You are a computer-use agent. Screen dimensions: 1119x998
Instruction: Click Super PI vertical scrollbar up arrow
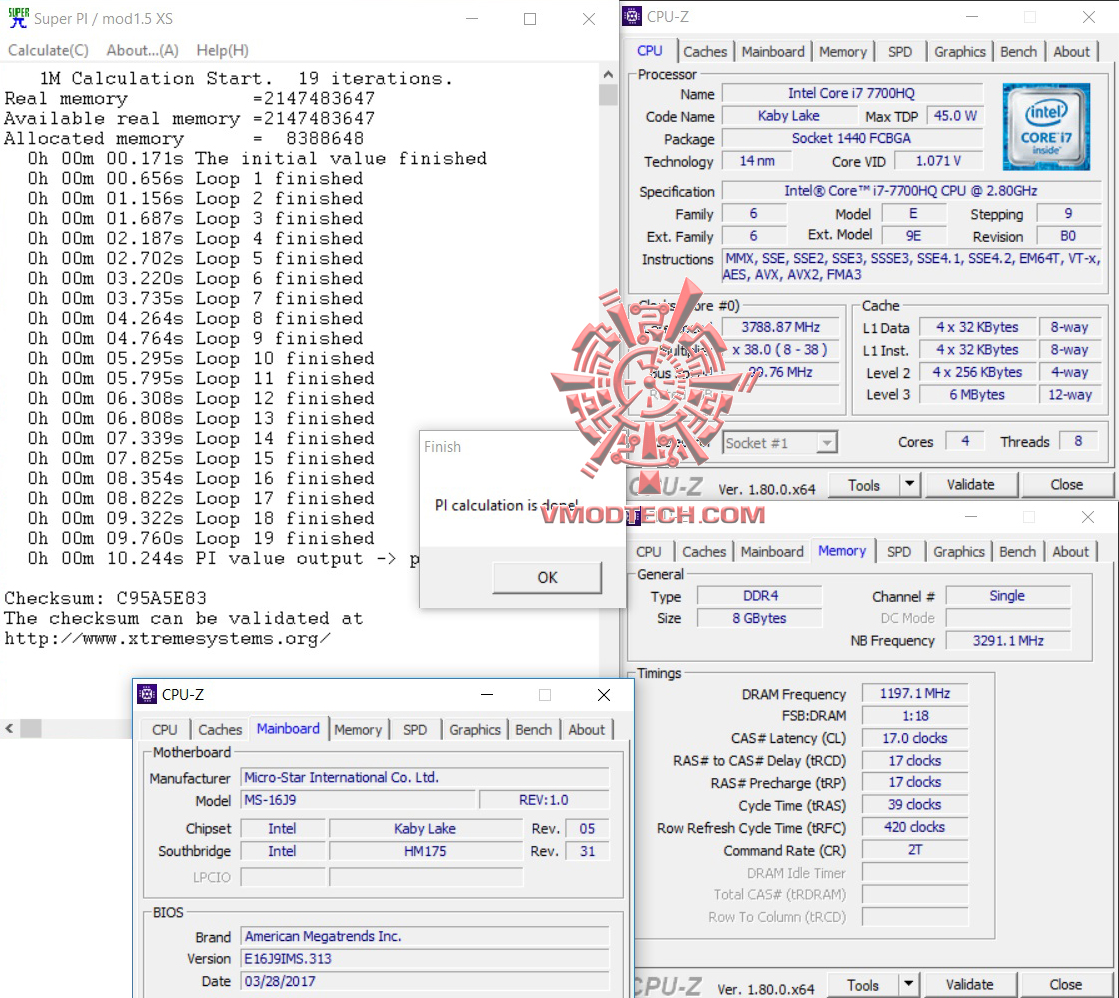(608, 74)
